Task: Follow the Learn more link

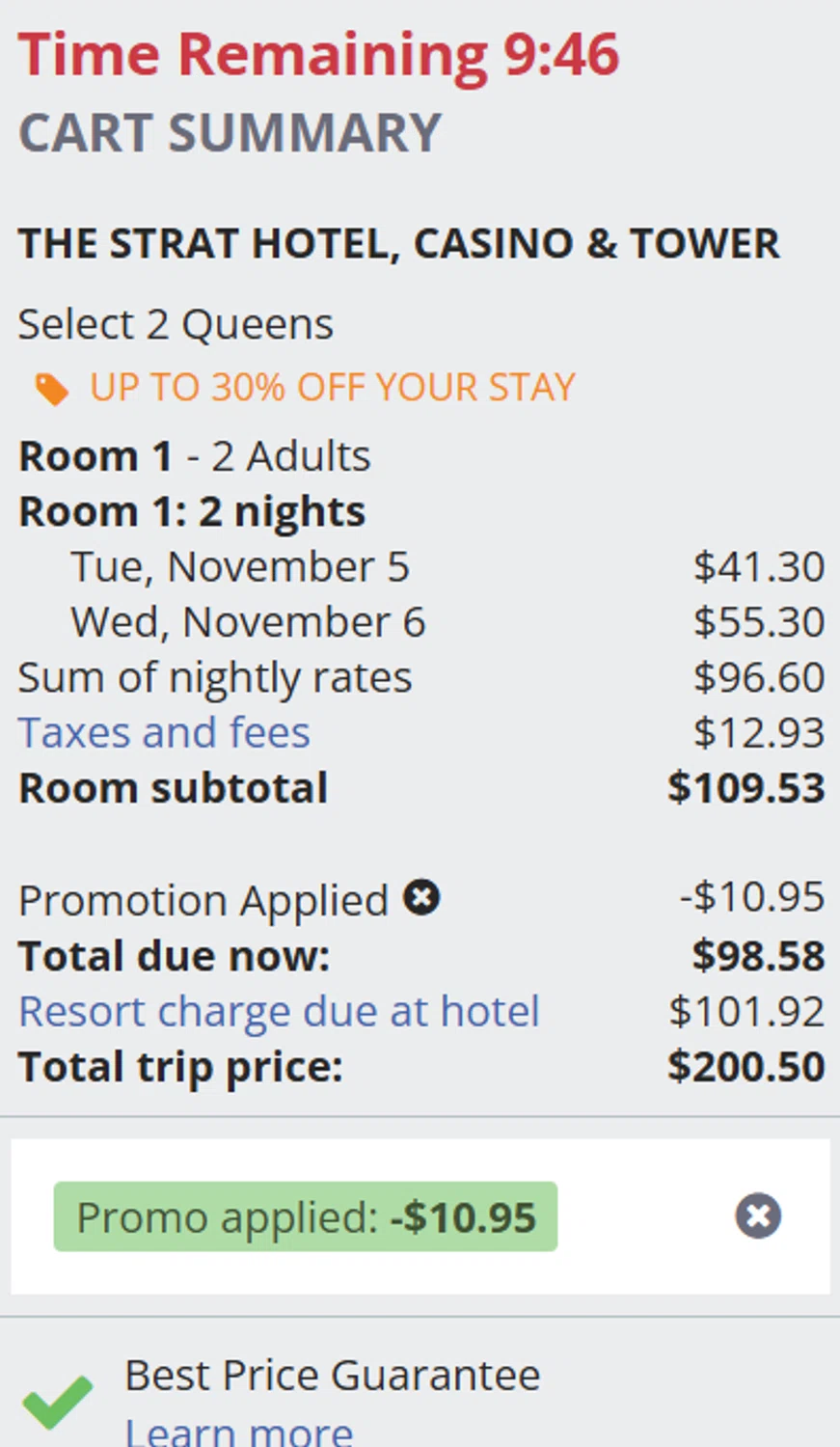Action: [x=239, y=1432]
